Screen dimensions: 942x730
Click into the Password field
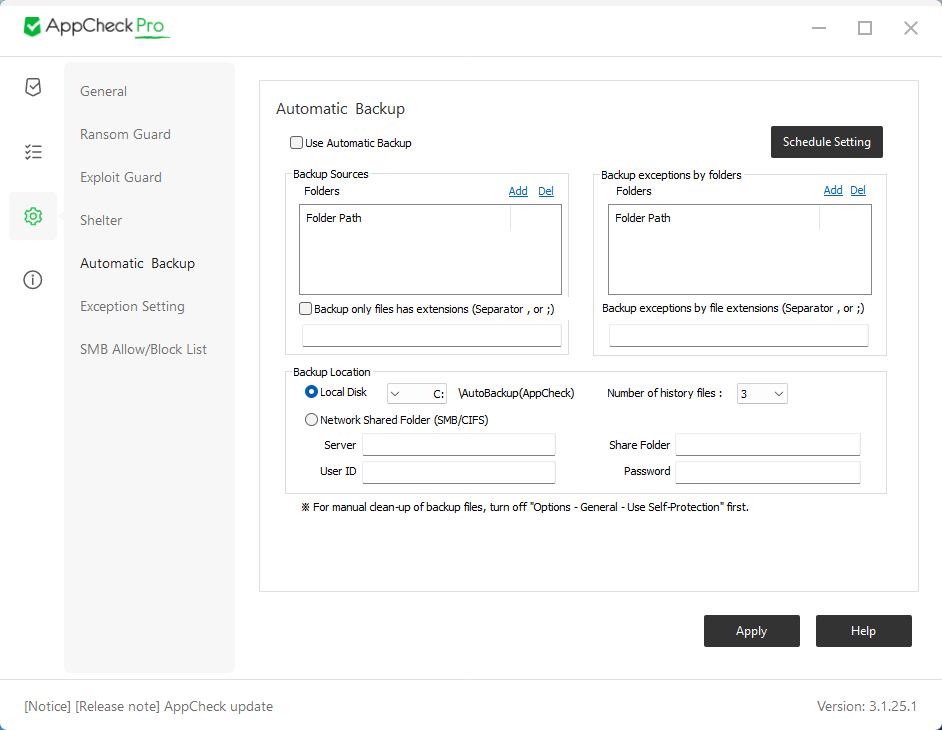click(768, 472)
